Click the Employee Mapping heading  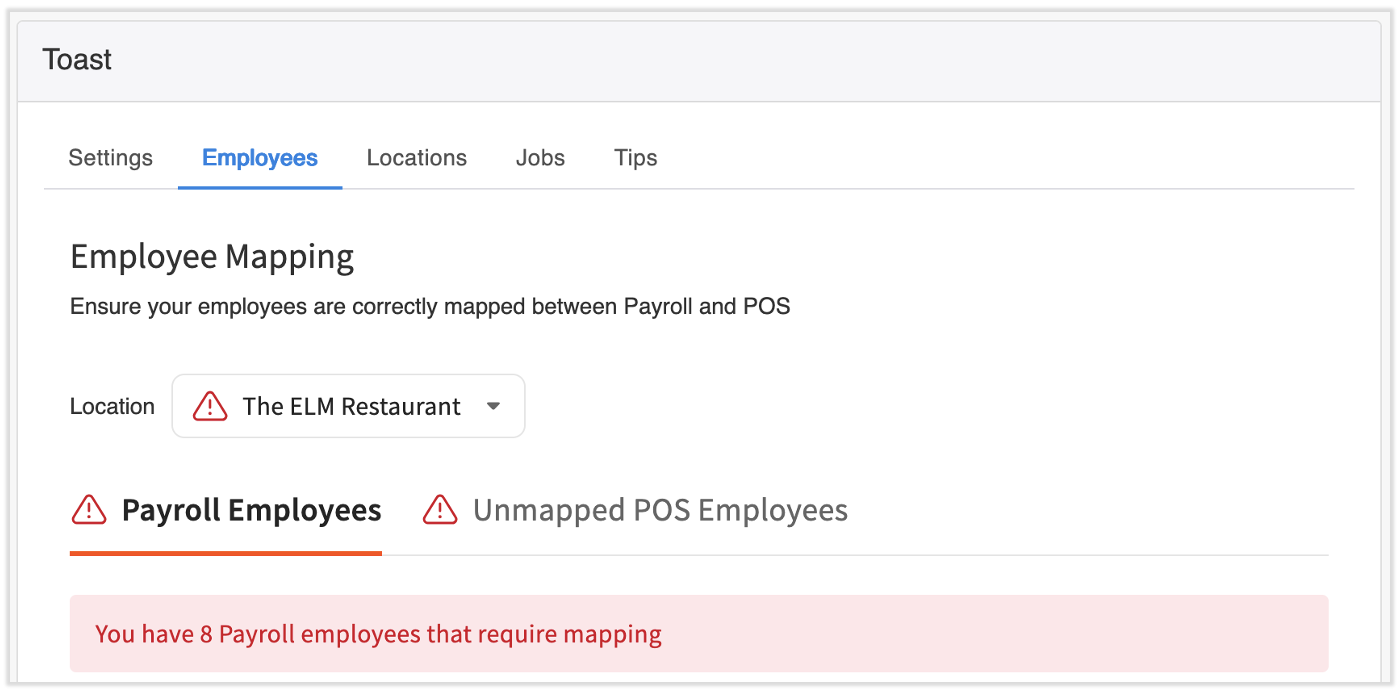211,256
